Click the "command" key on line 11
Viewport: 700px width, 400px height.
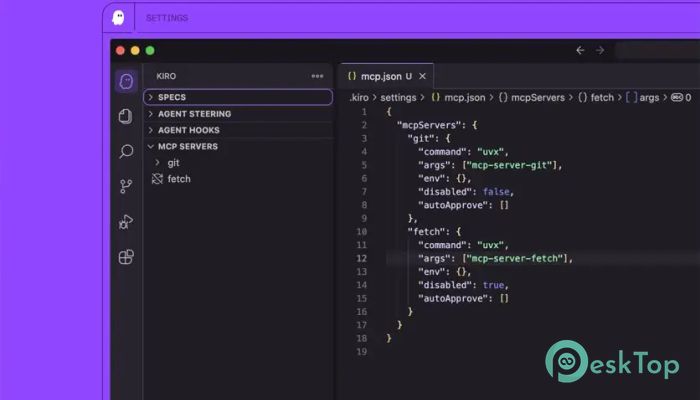pos(442,245)
